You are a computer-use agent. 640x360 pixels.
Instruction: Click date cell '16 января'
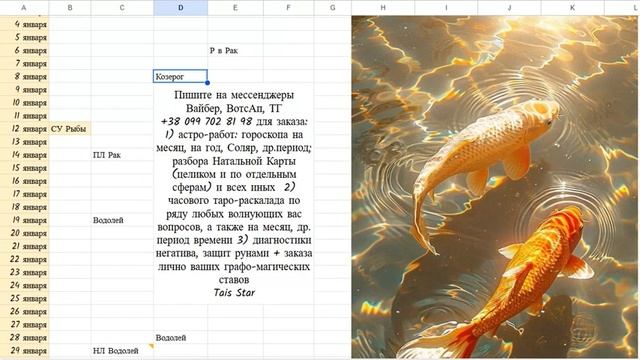[x=24, y=181]
